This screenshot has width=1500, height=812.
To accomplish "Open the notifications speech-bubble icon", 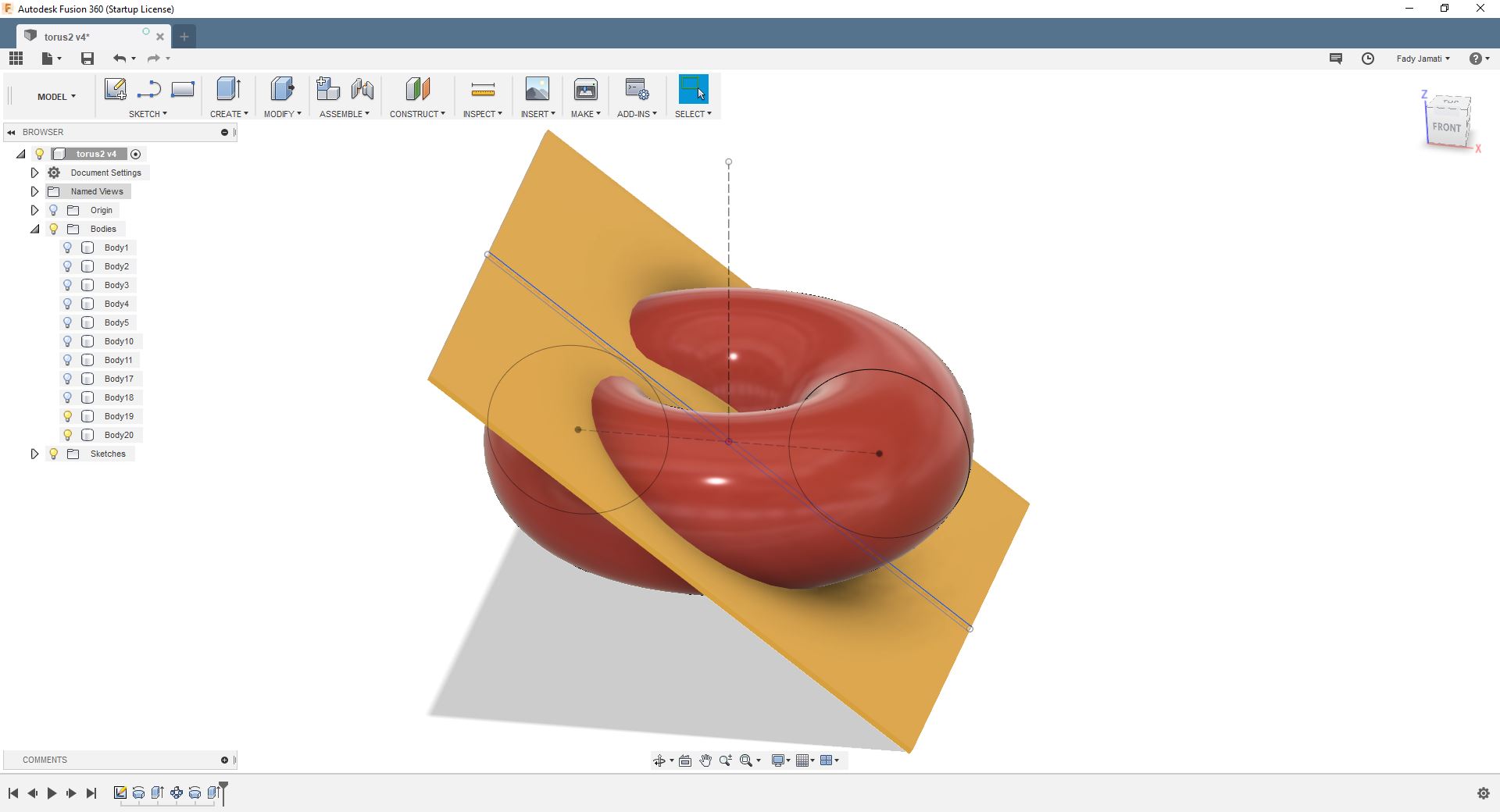I will click(x=1336, y=59).
